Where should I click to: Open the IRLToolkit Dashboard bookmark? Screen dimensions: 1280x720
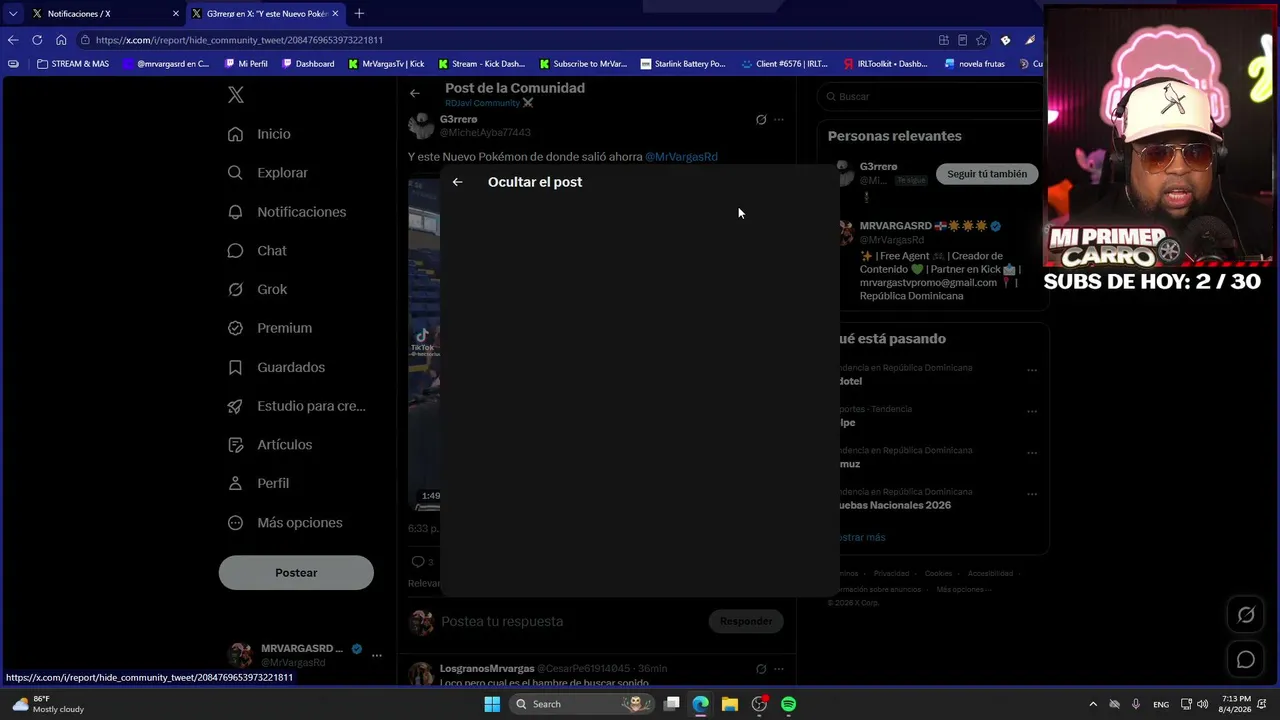point(886,64)
